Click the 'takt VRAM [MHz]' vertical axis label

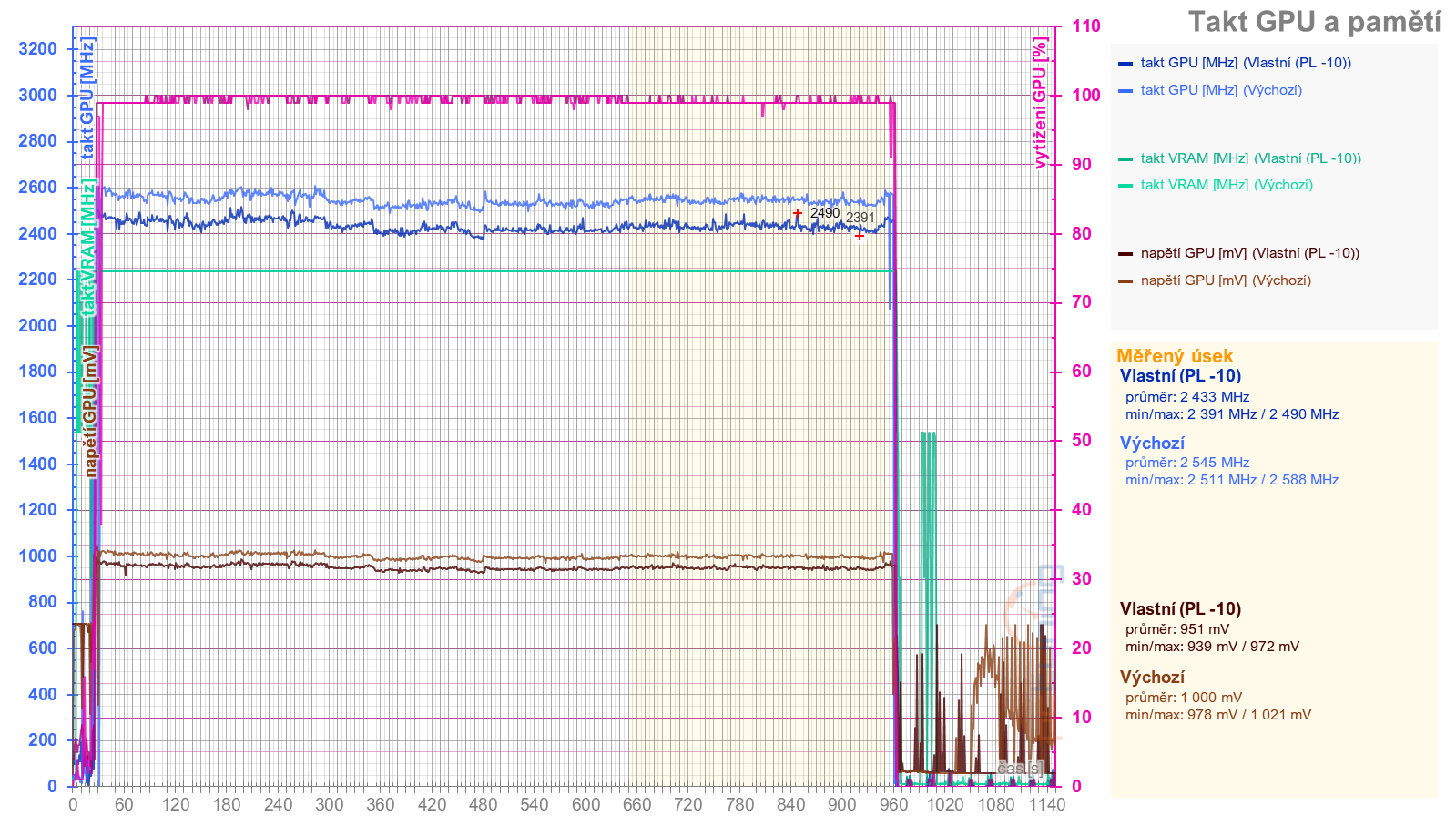coord(87,248)
